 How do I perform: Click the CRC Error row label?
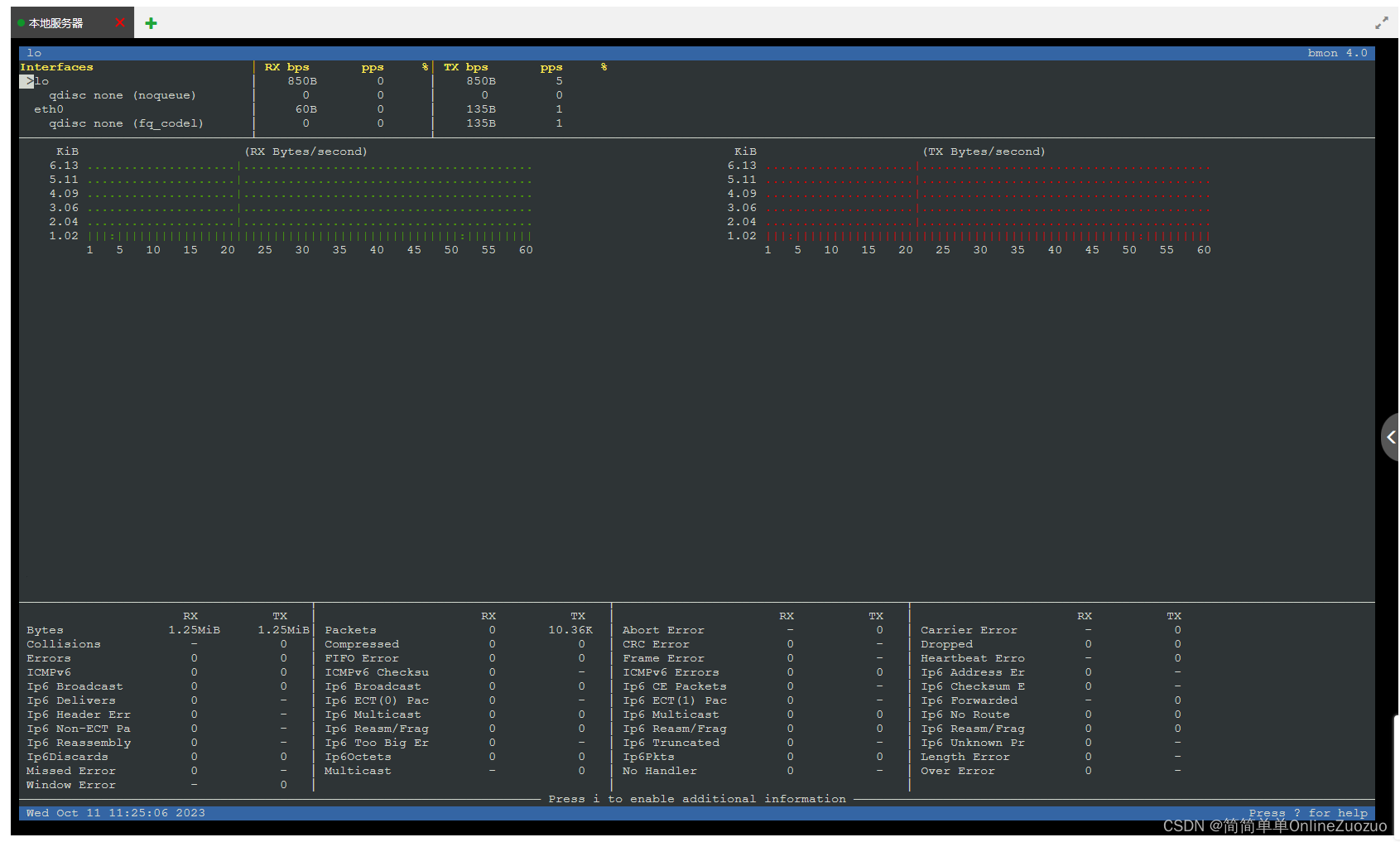[656, 644]
